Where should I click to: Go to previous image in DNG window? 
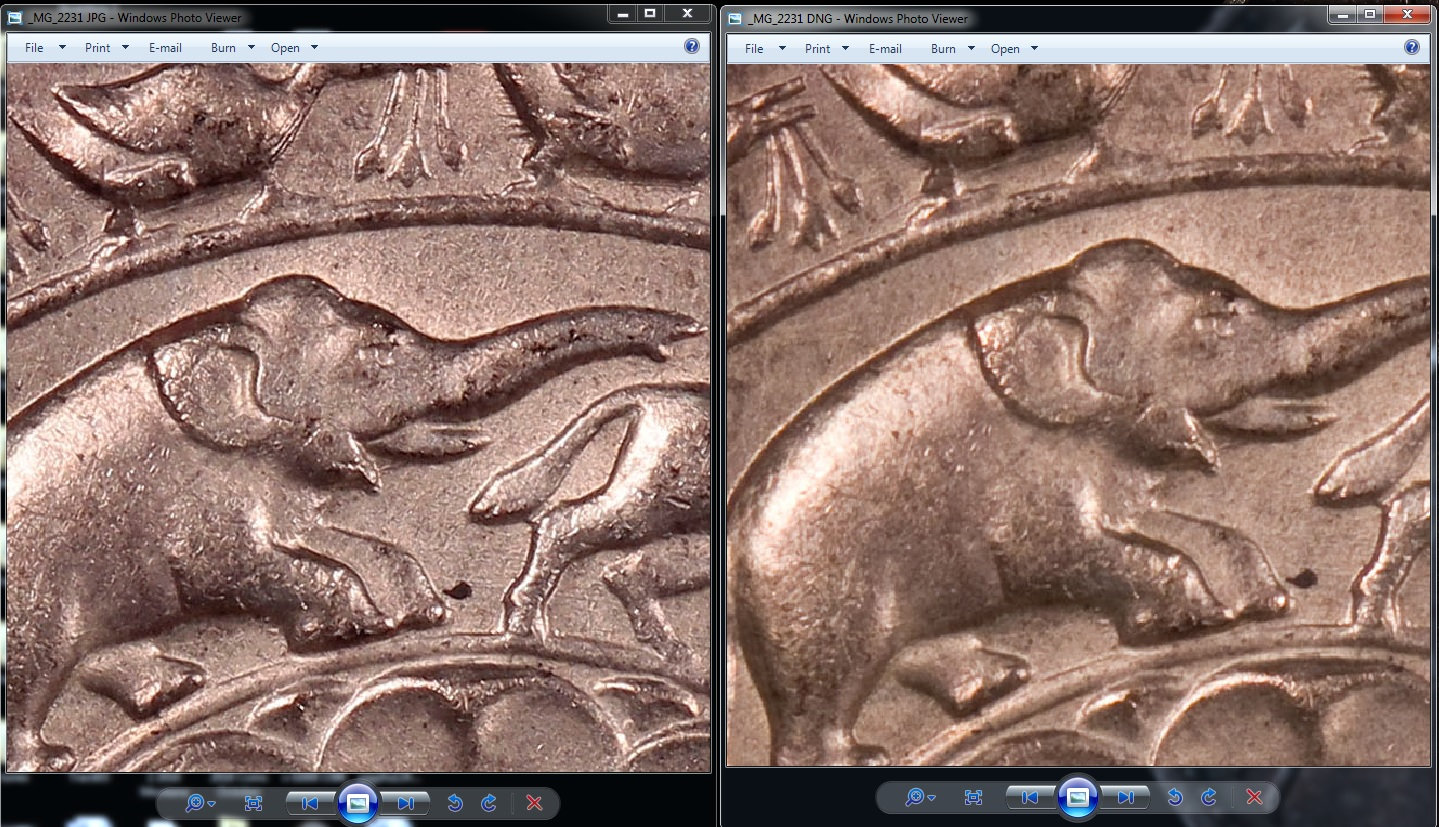1029,797
